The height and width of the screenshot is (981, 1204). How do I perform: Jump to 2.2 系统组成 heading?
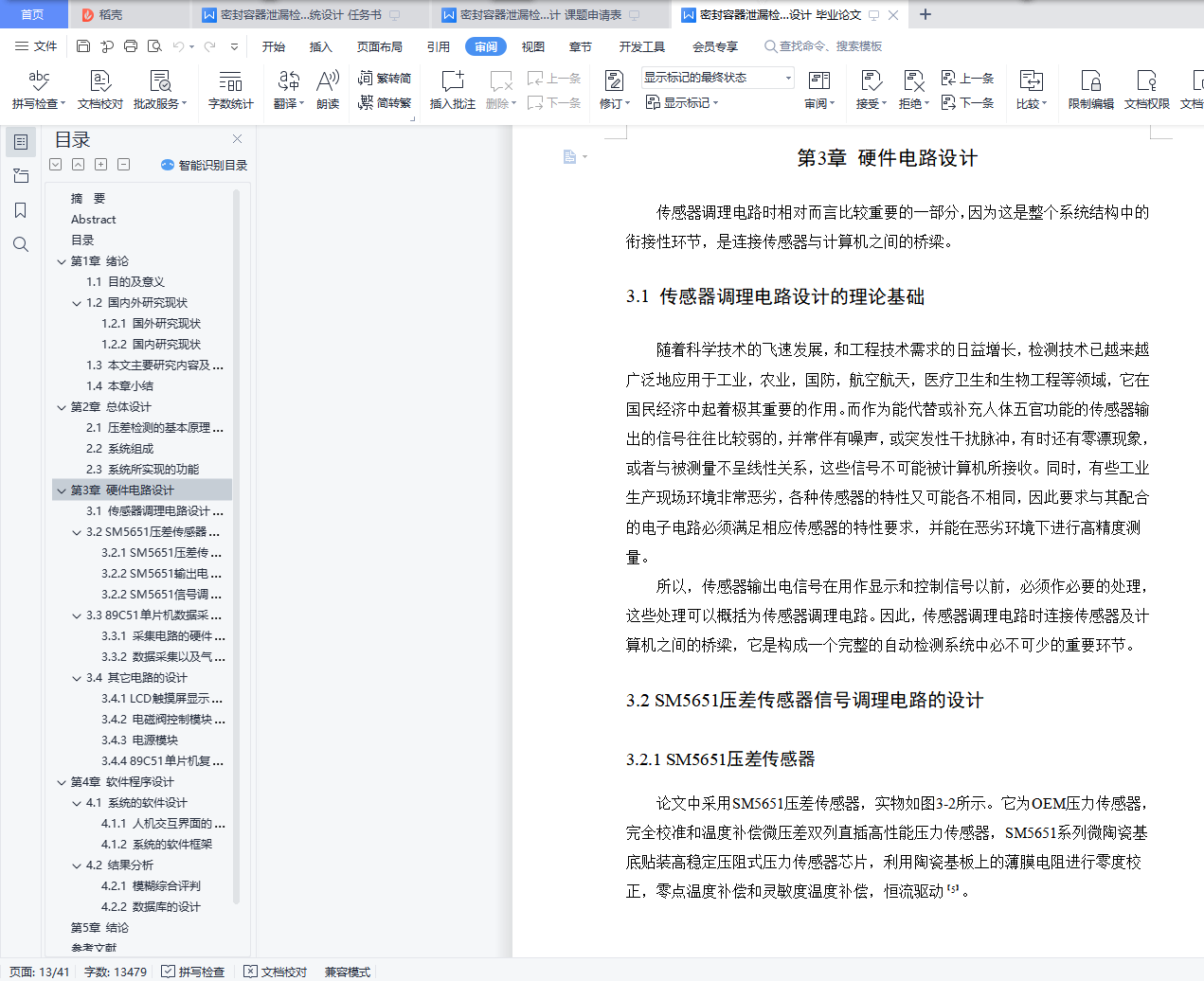click(119, 449)
